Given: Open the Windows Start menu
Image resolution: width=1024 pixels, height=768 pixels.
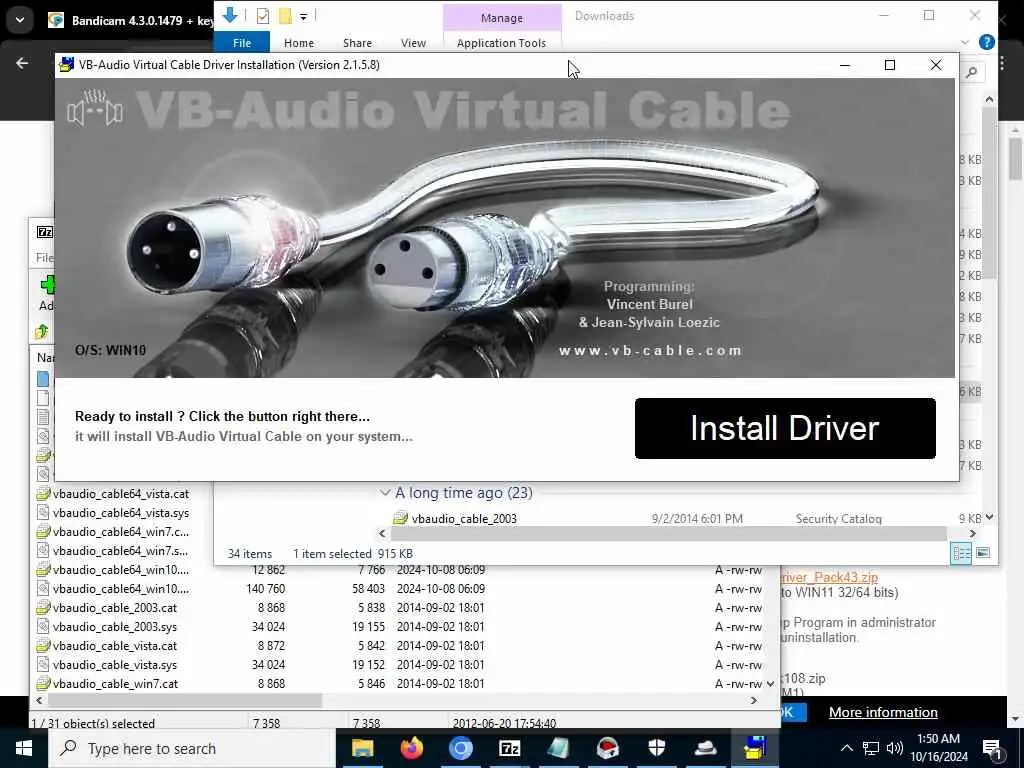Looking at the screenshot, I should coord(24,748).
